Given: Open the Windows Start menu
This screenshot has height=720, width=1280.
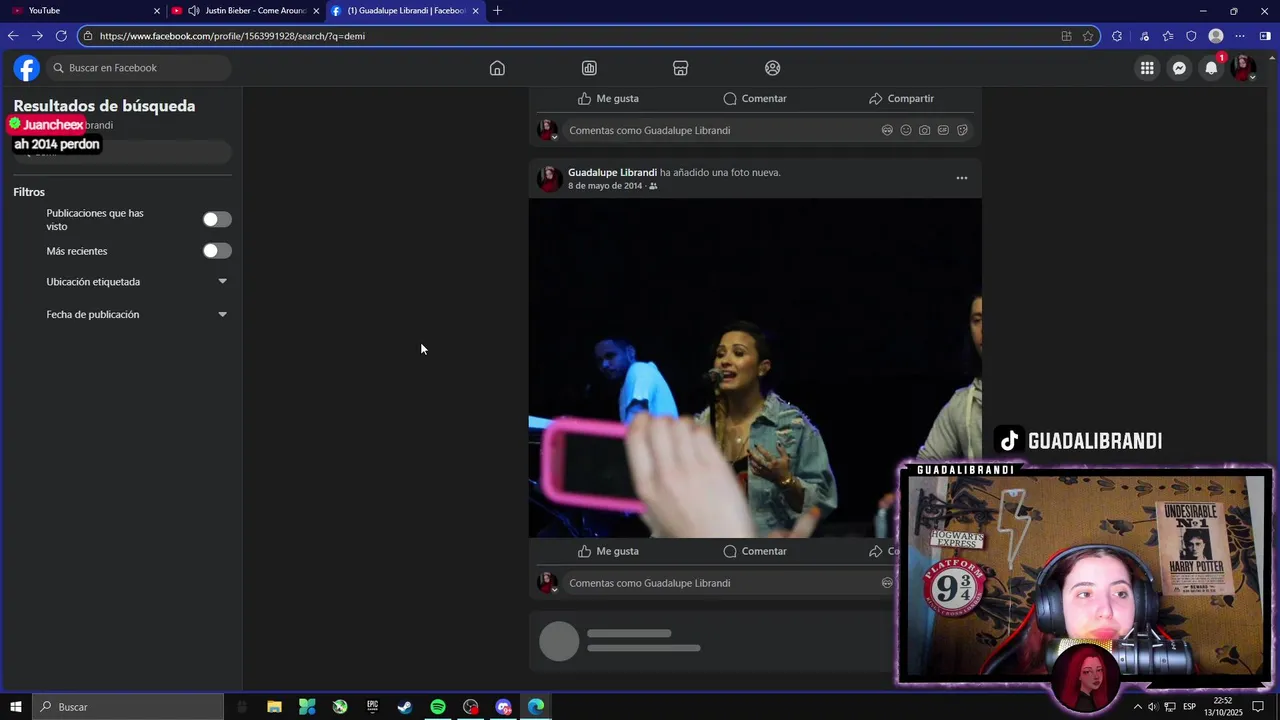Looking at the screenshot, I should point(16,707).
